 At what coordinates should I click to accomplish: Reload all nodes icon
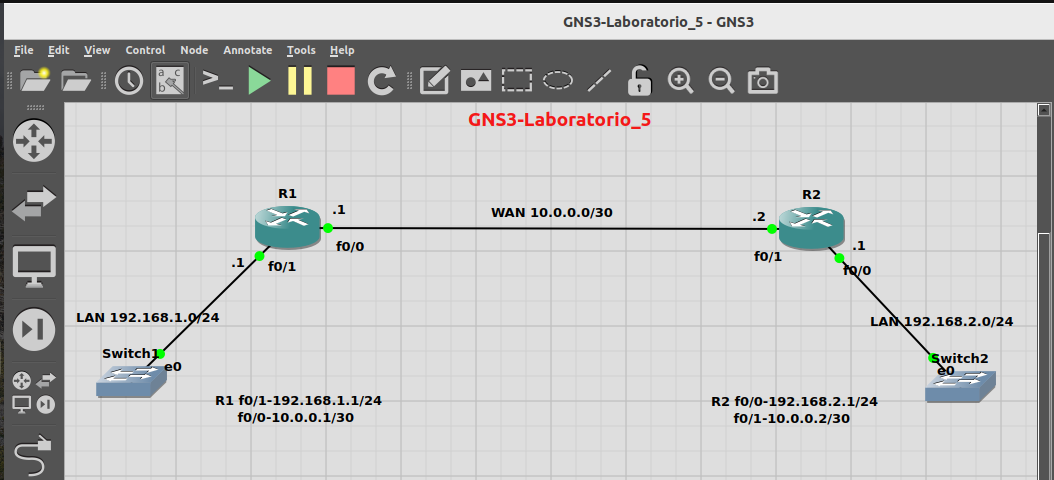pyautogui.click(x=382, y=81)
